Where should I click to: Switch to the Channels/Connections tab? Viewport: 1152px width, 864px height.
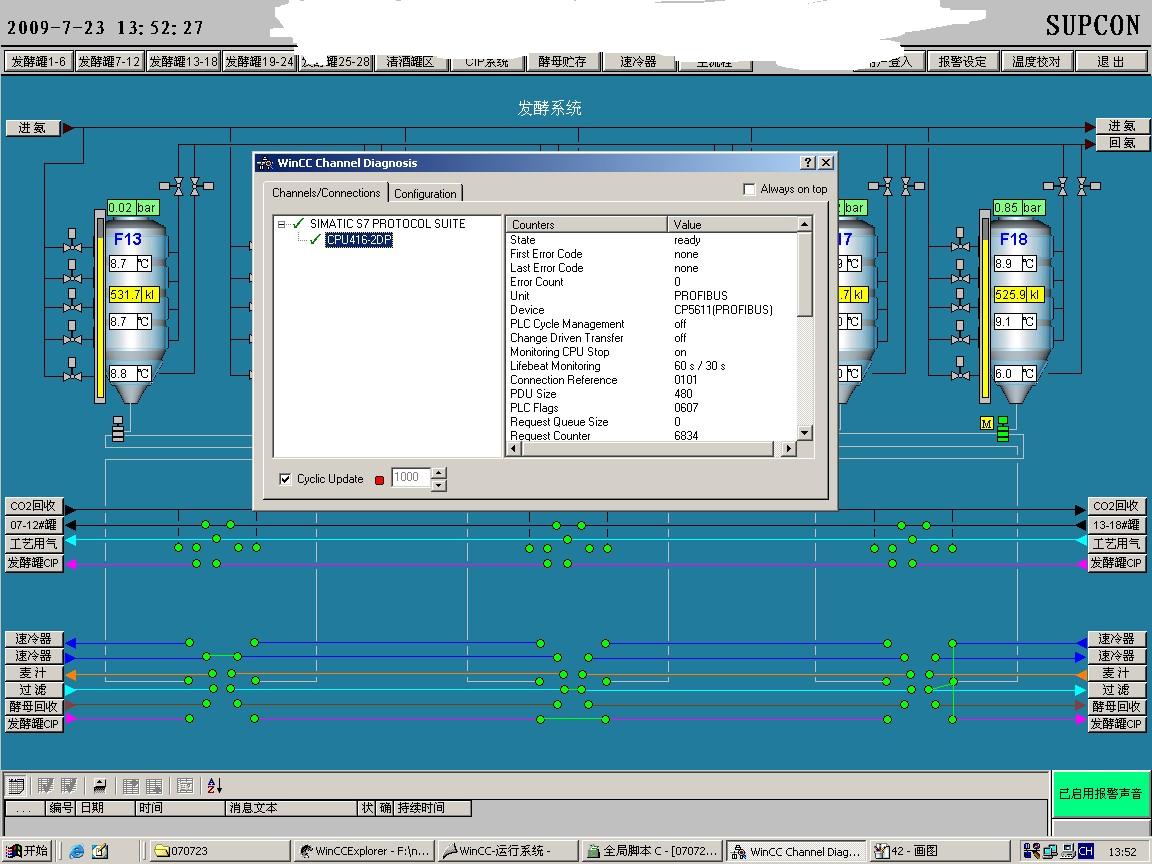tap(325, 192)
